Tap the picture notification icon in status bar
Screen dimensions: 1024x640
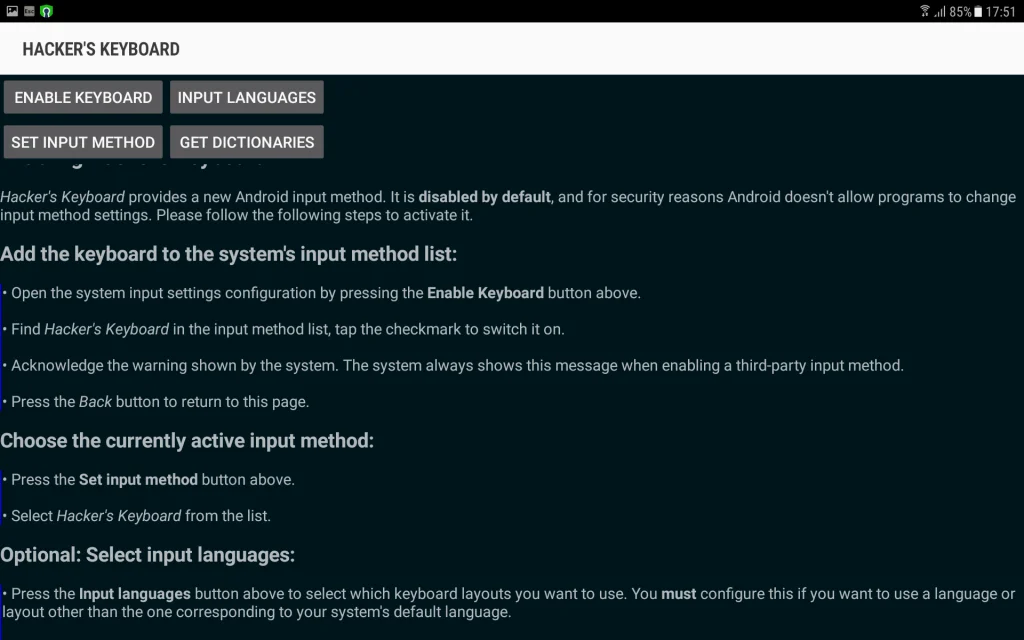pyautogui.click(x=12, y=11)
